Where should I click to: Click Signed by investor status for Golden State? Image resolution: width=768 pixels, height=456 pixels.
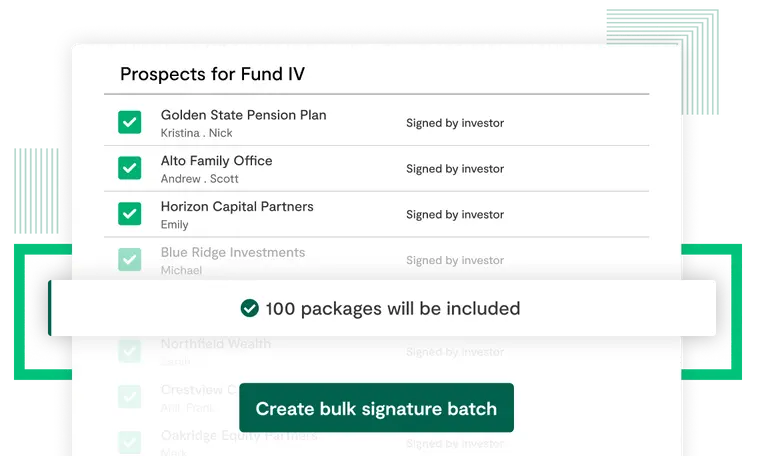coord(455,123)
